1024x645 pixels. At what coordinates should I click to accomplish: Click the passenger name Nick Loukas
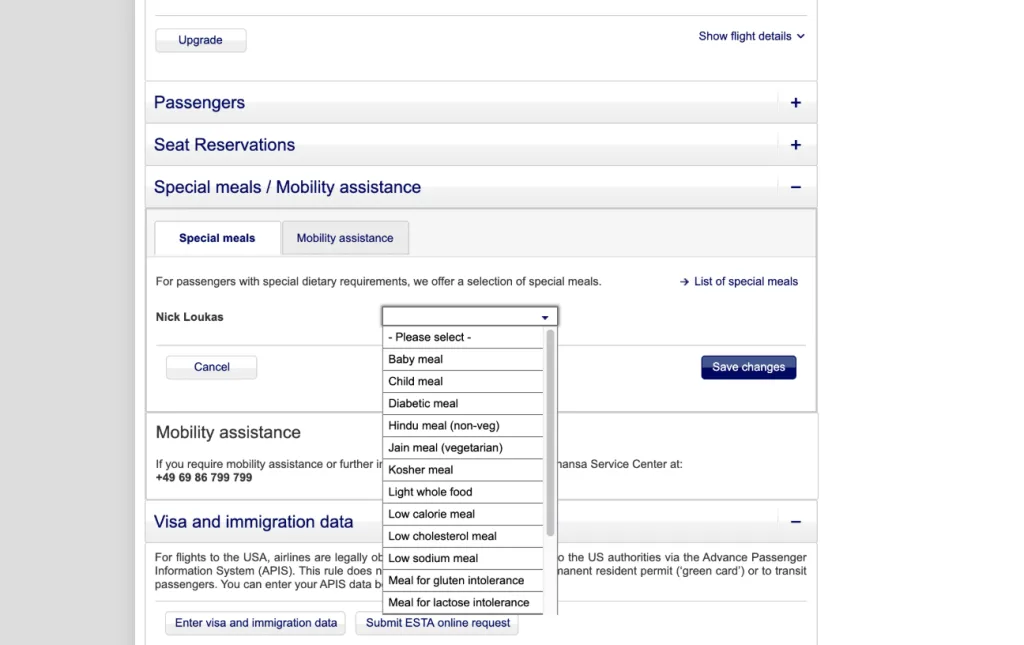pos(189,317)
